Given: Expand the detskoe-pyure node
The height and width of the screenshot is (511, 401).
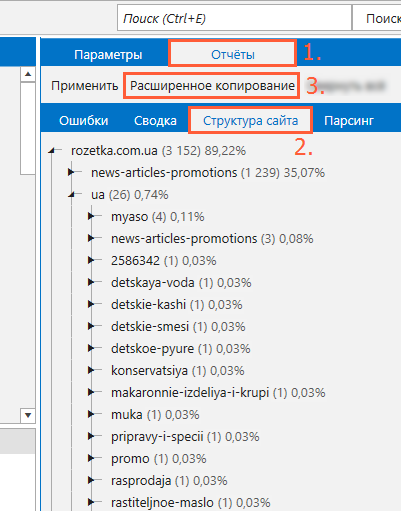Looking at the screenshot, I should coord(91,348).
